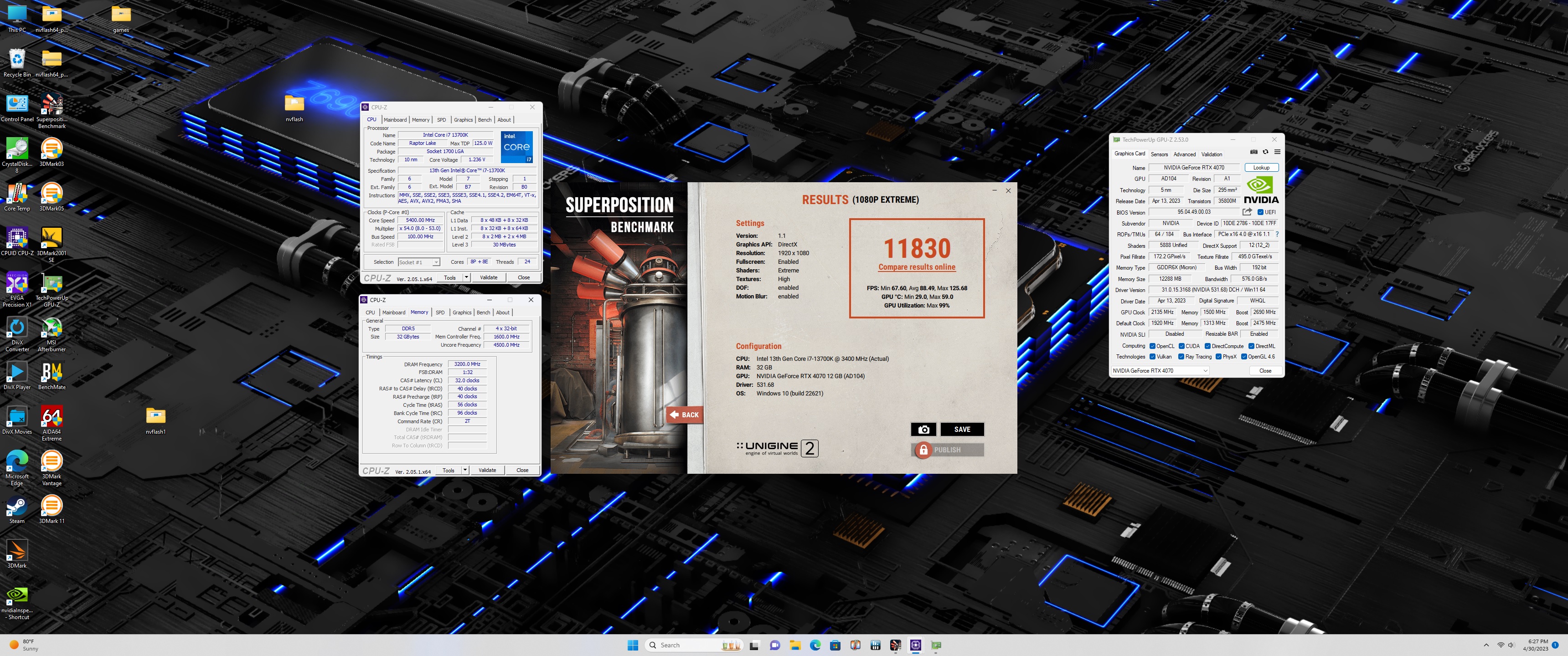Open 3DMark03 desktop icon
1568x656 pixels.
coord(52,152)
